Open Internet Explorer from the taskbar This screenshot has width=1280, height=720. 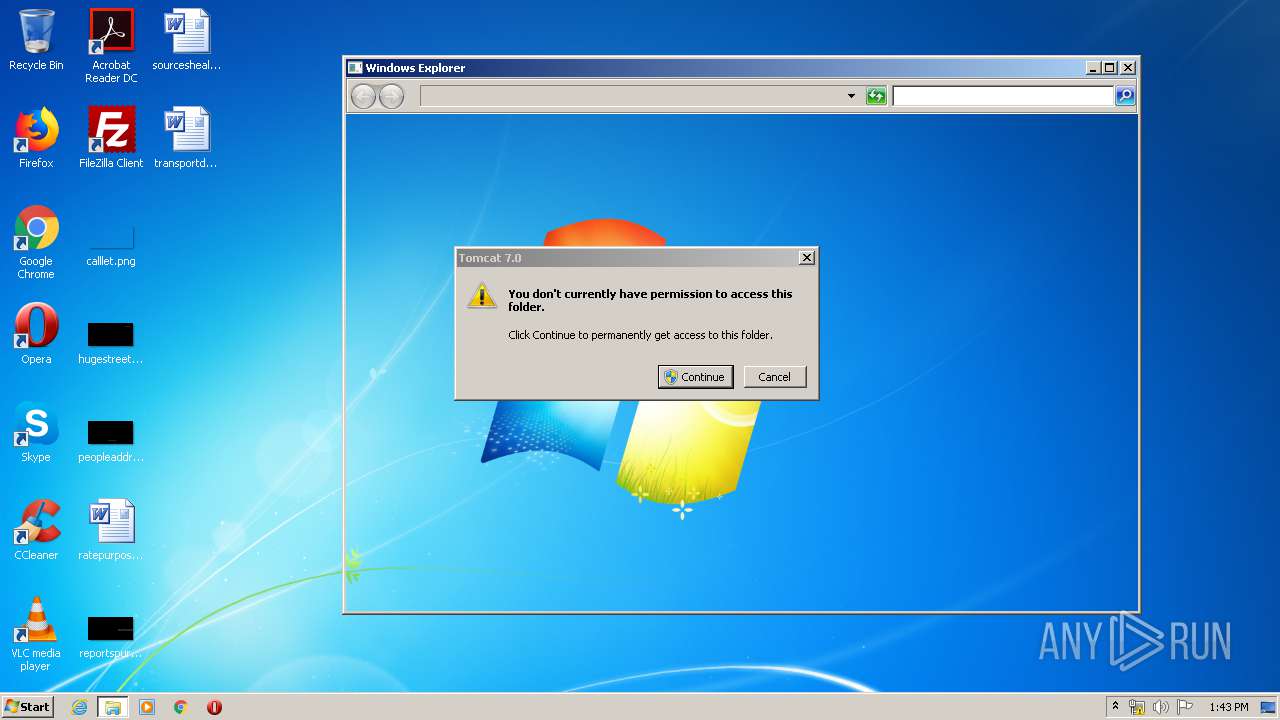(x=79, y=707)
